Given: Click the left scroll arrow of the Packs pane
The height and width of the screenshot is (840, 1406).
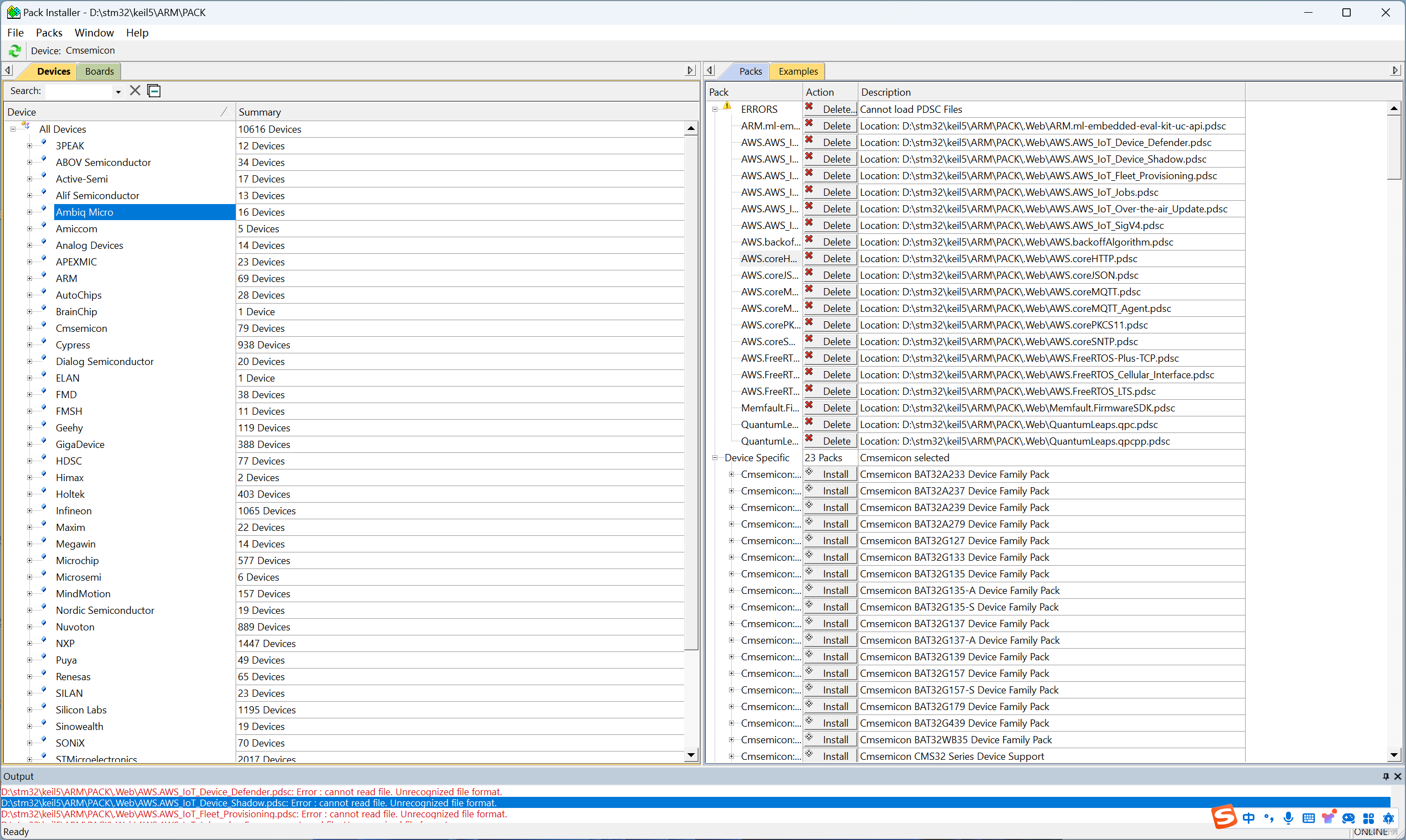Looking at the screenshot, I should tap(710, 70).
